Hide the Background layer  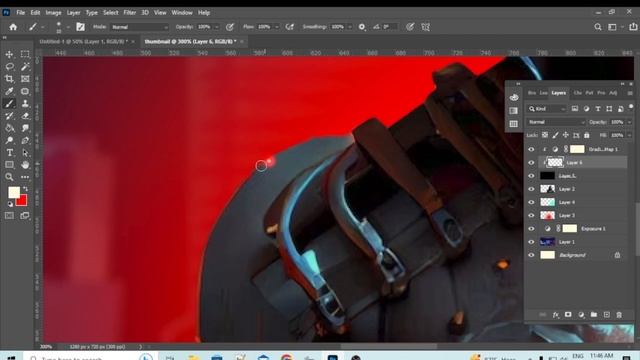tap(531, 255)
